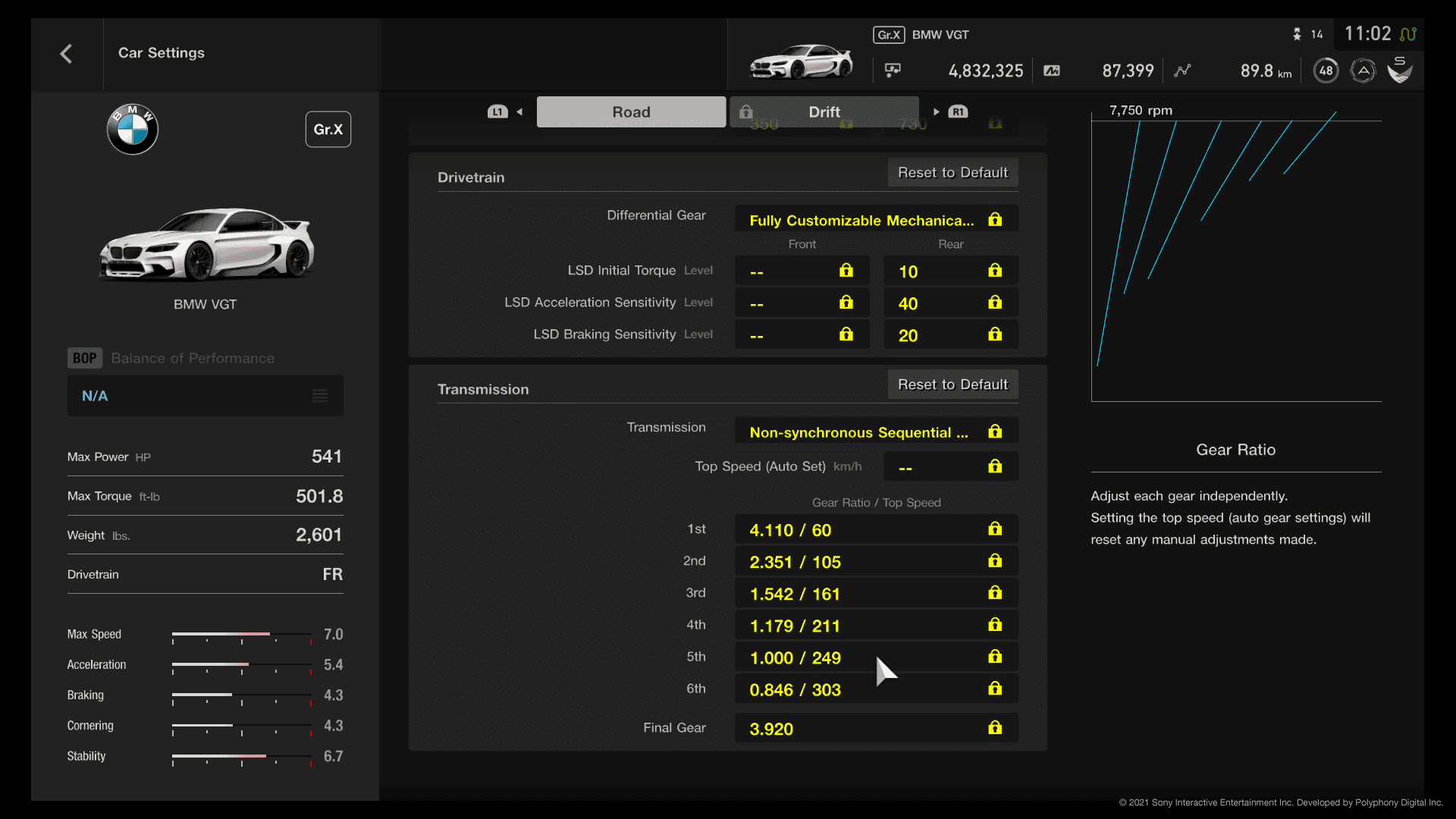Viewport: 1456px width, 819px height.
Task: Click the back navigation arrow icon
Action: [x=65, y=53]
